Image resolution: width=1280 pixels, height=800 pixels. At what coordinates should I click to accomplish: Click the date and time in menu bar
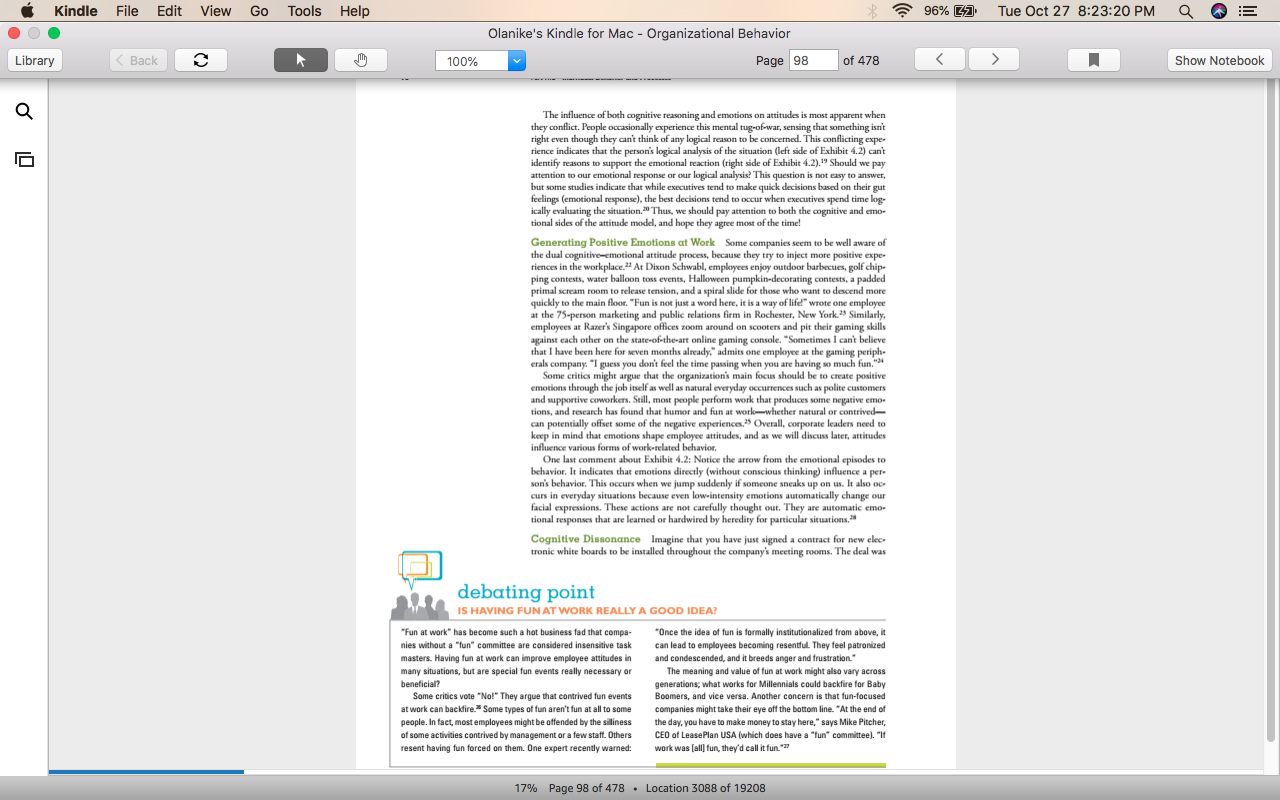[x=1076, y=11]
